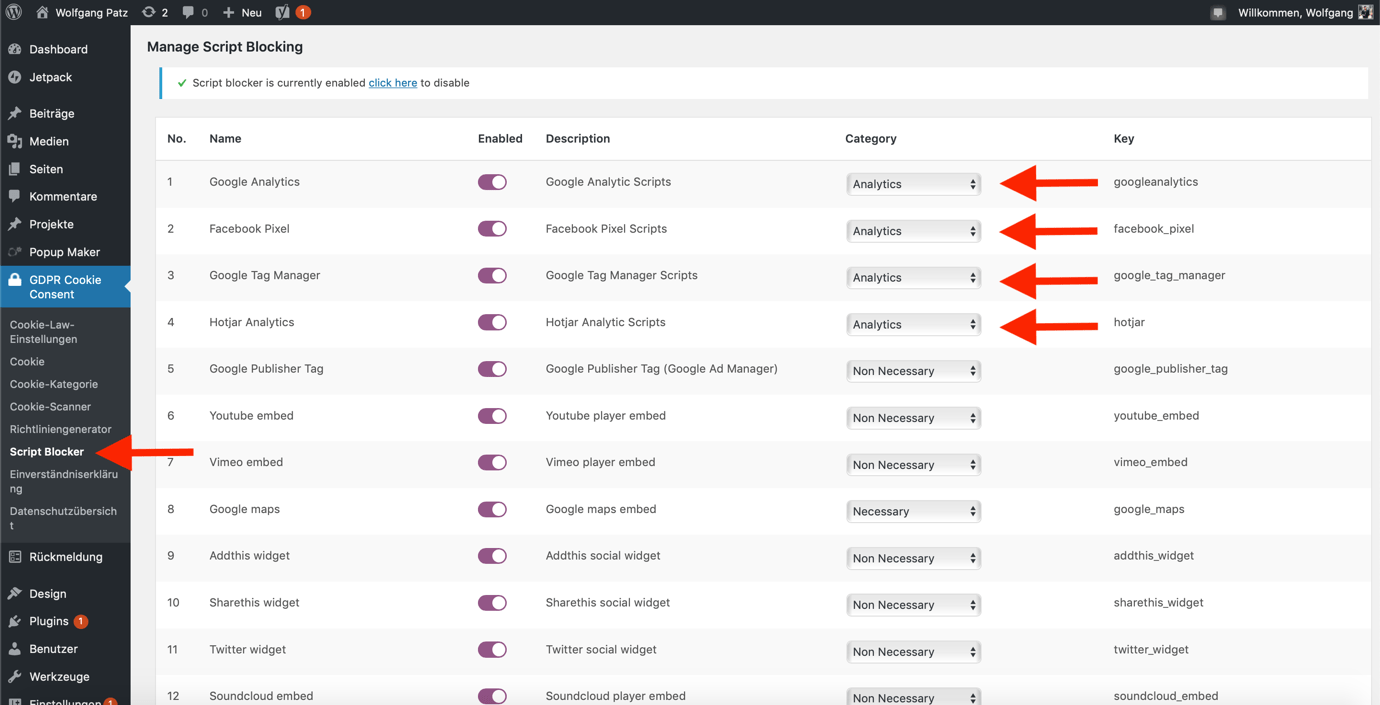This screenshot has height=705, width=1380.
Task: Toggle the Google Tag Manager switch
Action: (492, 275)
